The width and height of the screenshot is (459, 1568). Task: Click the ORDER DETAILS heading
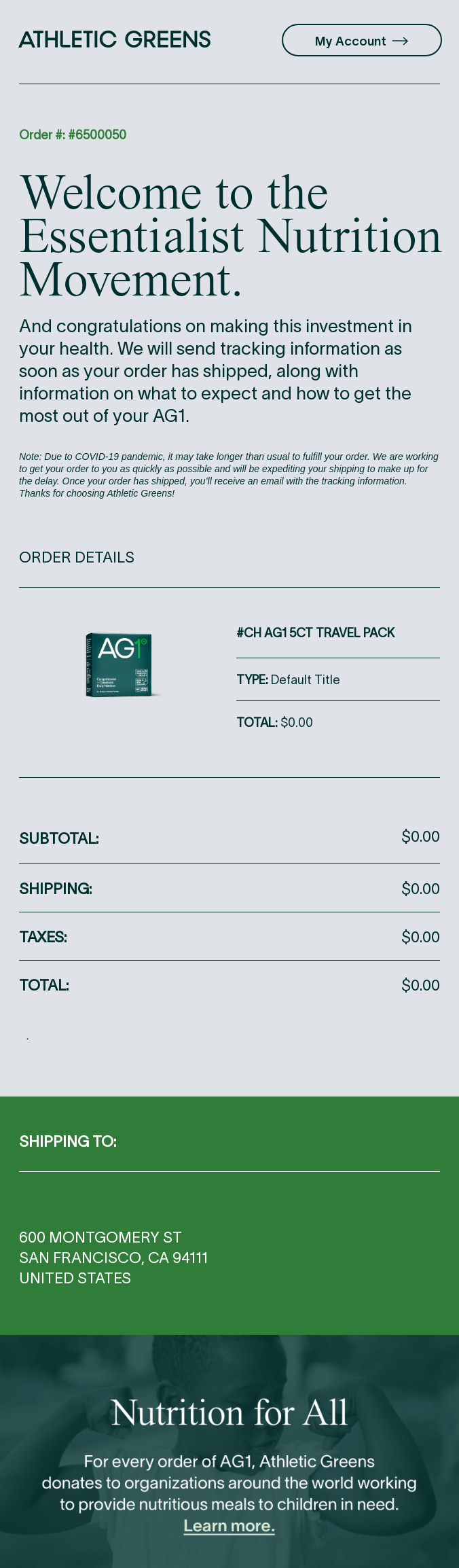coord(77,557)
